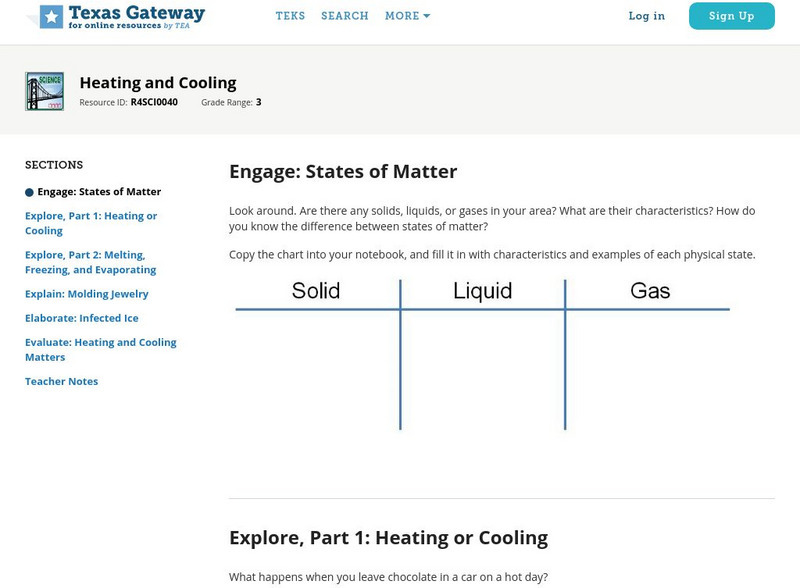
Task: Open Explore, Part 2: Melting, Freezing, and Evaporating
Action: [x=90, y=262]
